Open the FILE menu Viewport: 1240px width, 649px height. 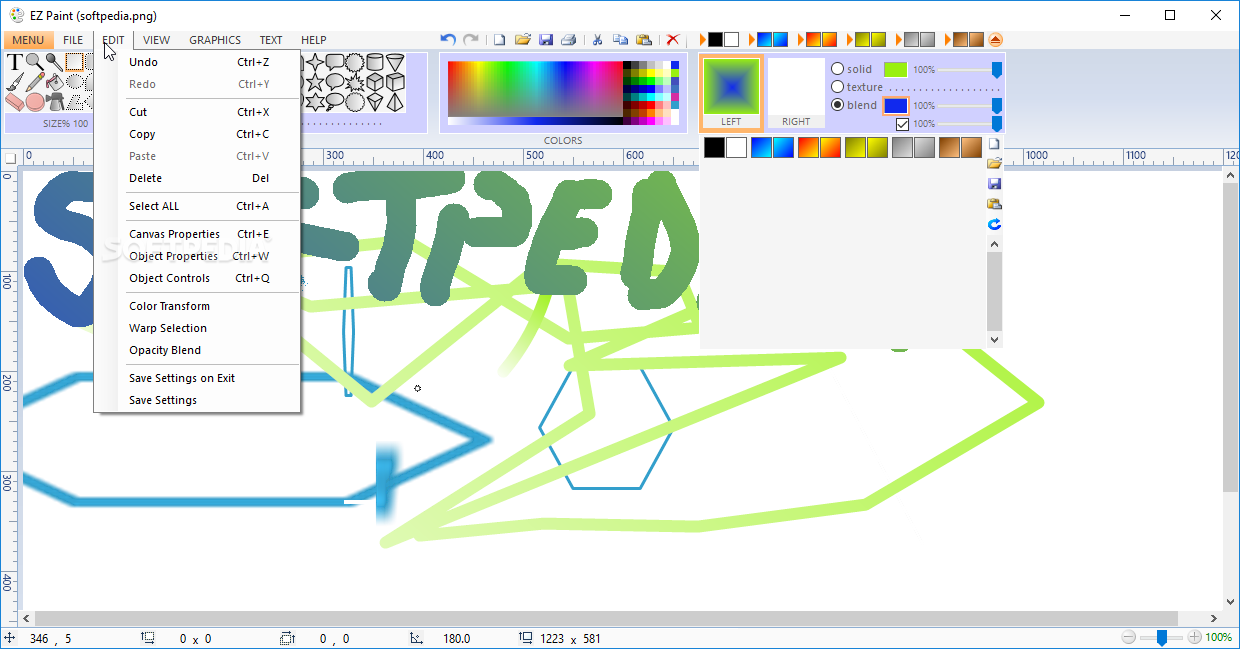(73, 40)
